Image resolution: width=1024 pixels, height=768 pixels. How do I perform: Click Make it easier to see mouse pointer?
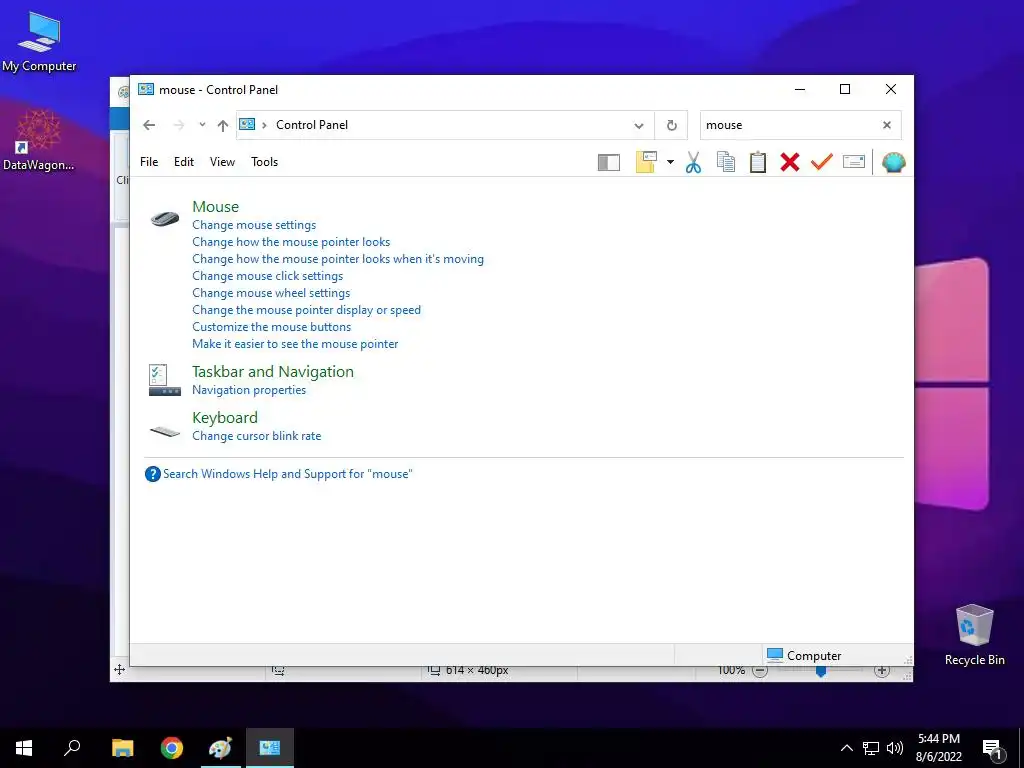(295, 344)
